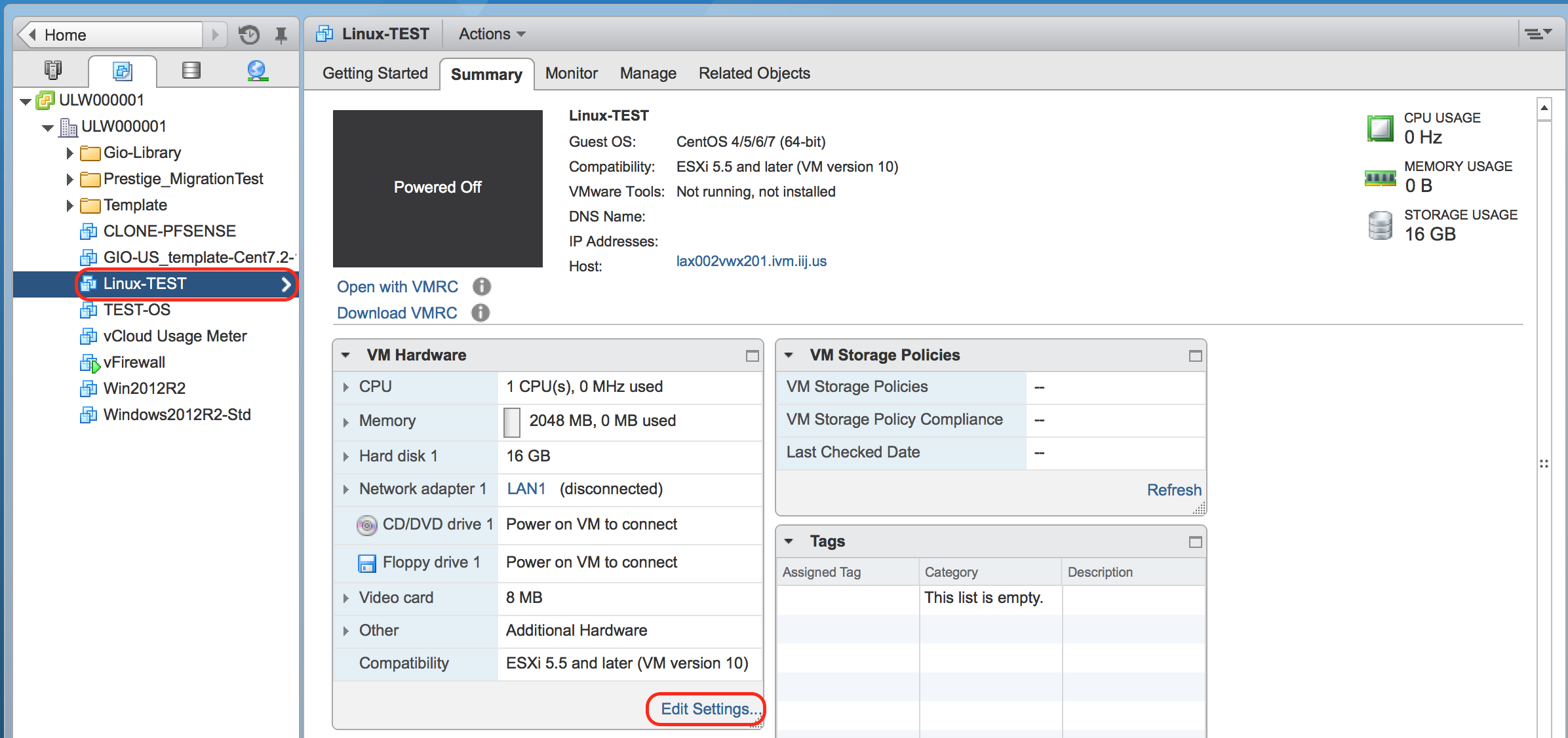Switch to the Monitor tab

pos(572,73)
